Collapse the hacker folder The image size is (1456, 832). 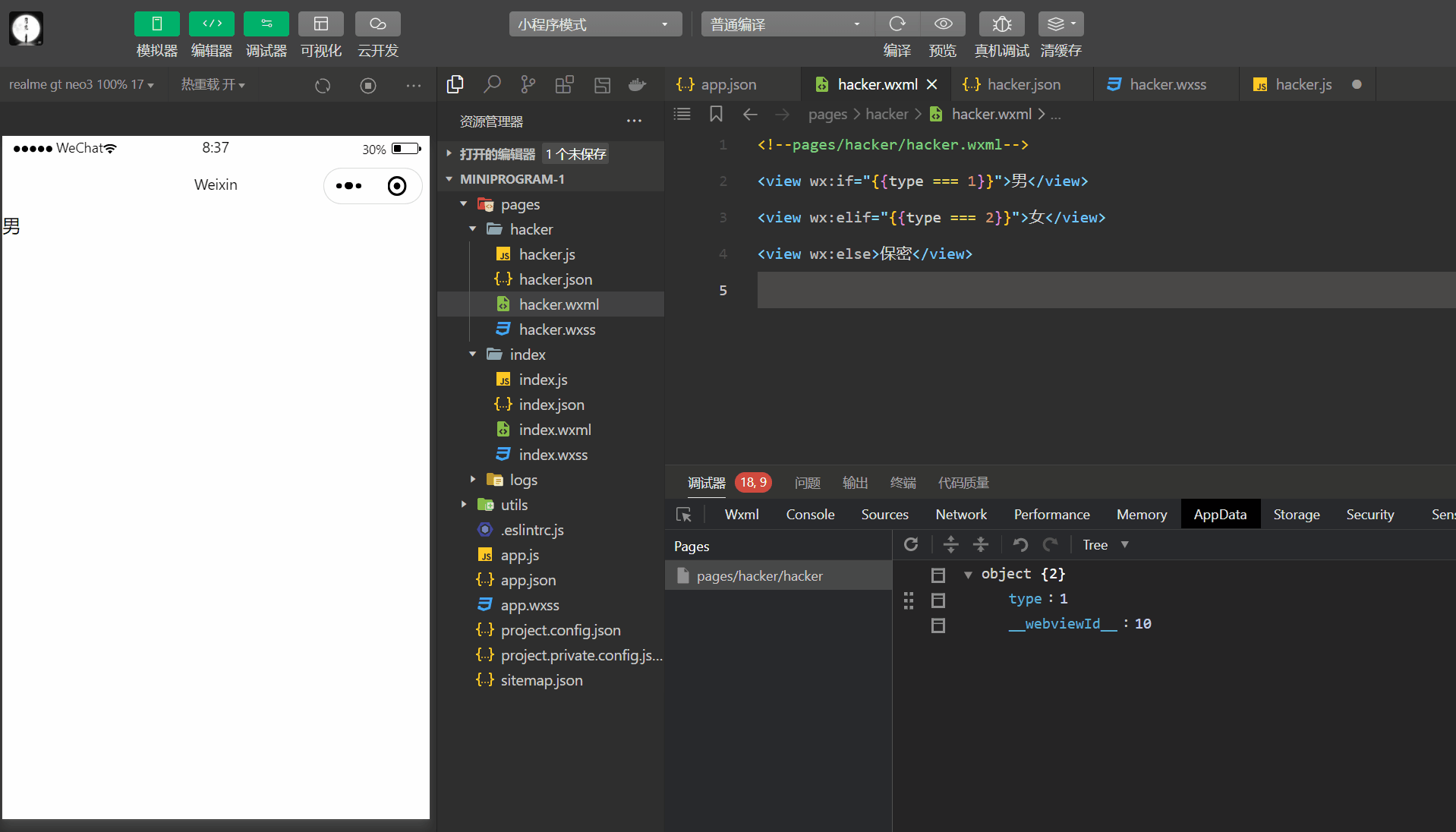point(551,229)
